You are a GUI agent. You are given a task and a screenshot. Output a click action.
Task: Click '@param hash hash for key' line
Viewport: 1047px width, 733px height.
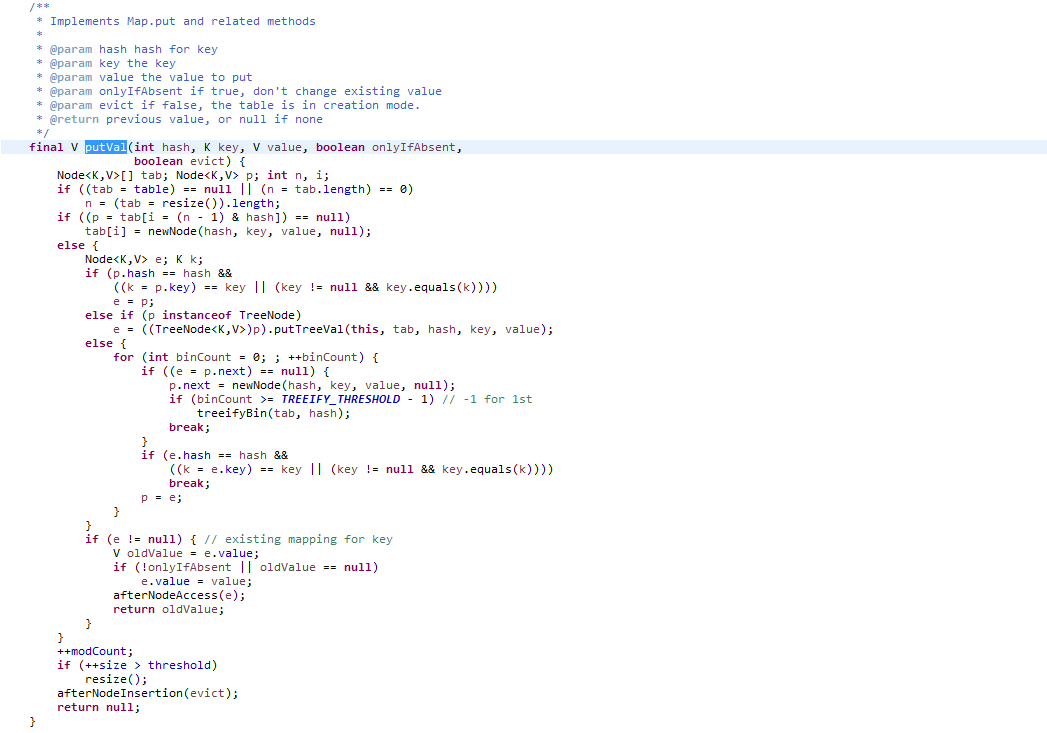tap(133, 49)
